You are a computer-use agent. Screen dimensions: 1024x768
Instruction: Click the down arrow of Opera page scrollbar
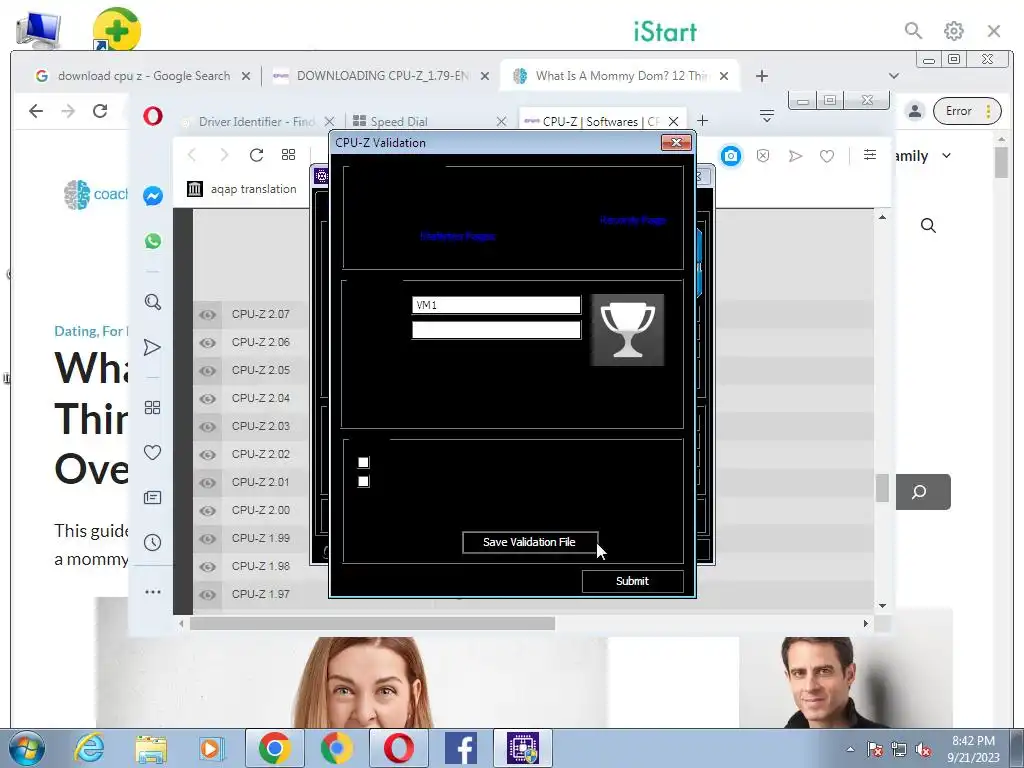(x=882, y=605)
